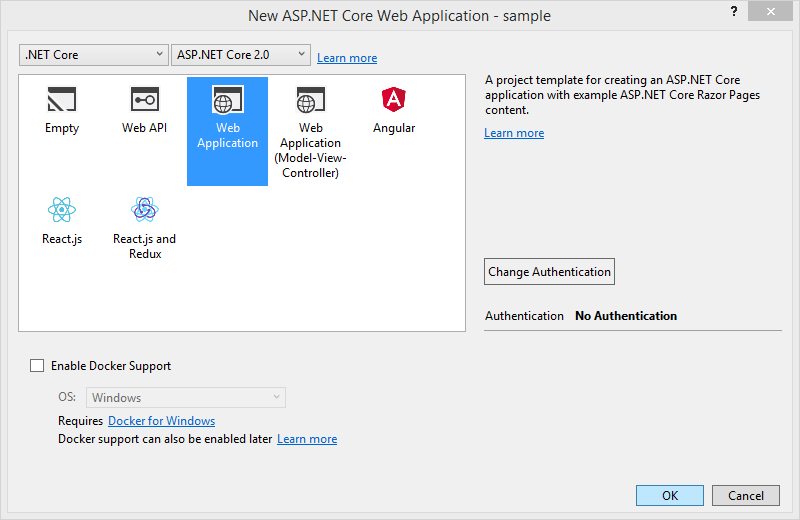The width and height of the screenshot is (800, 520).
Task: Cancel the new project dialog
Action: [x=746, y=495]
